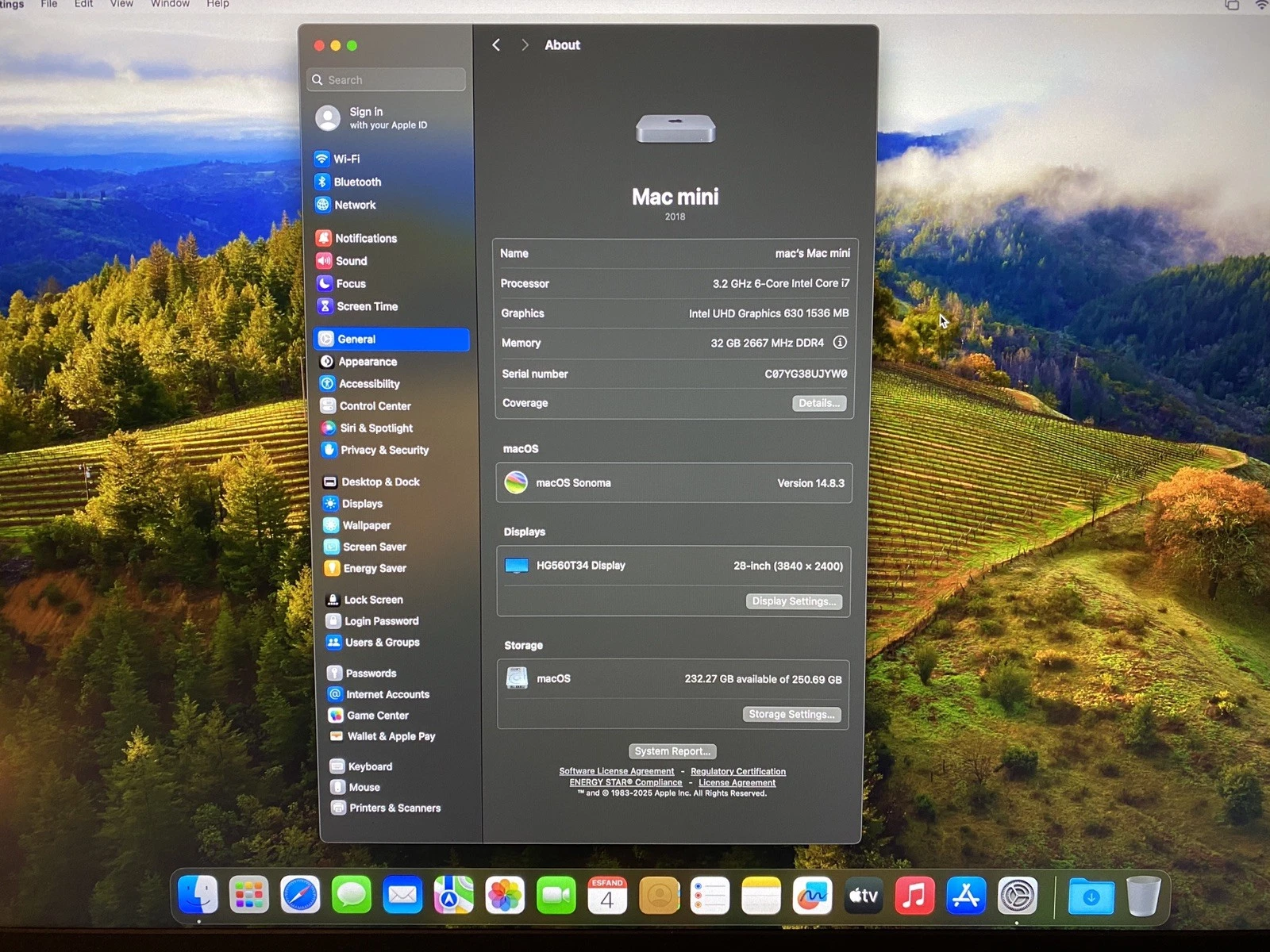Select Displays in the sidebar
Screen dimensions: 1270x952
[362, 504]
